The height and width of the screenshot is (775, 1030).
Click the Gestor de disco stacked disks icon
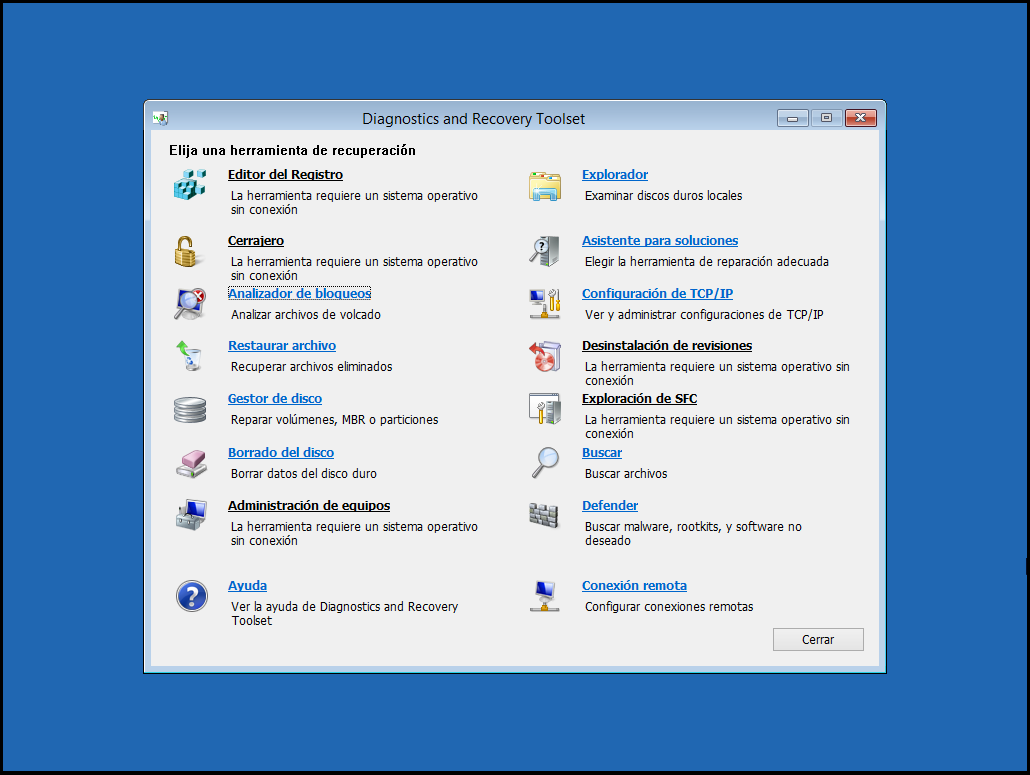(x=190, y=410)
